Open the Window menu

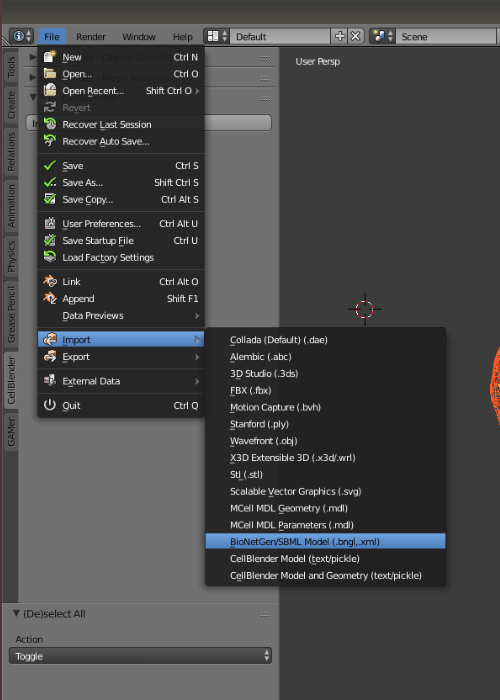pos(139,37)
